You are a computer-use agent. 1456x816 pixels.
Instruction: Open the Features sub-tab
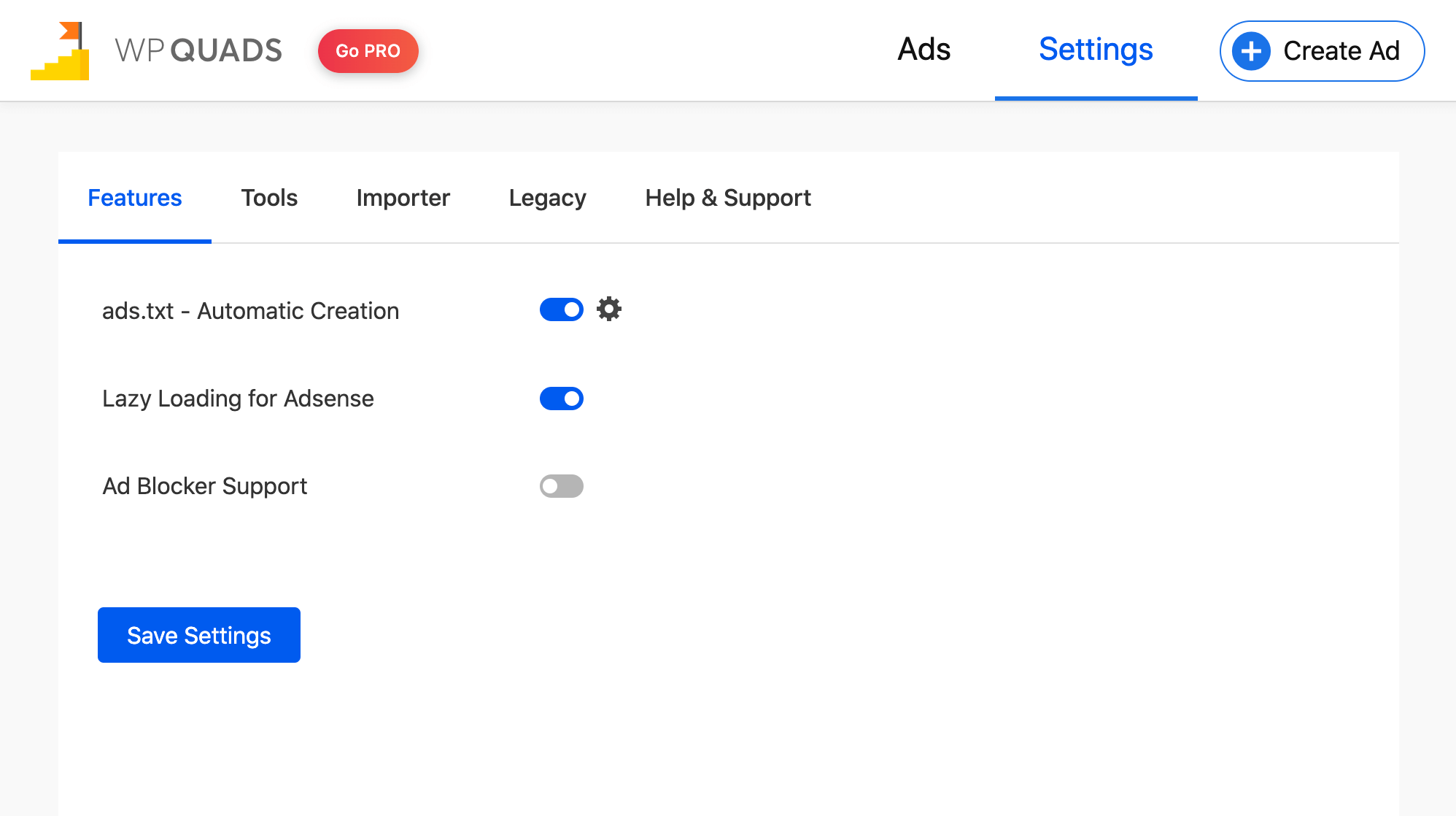pos(135,198)
